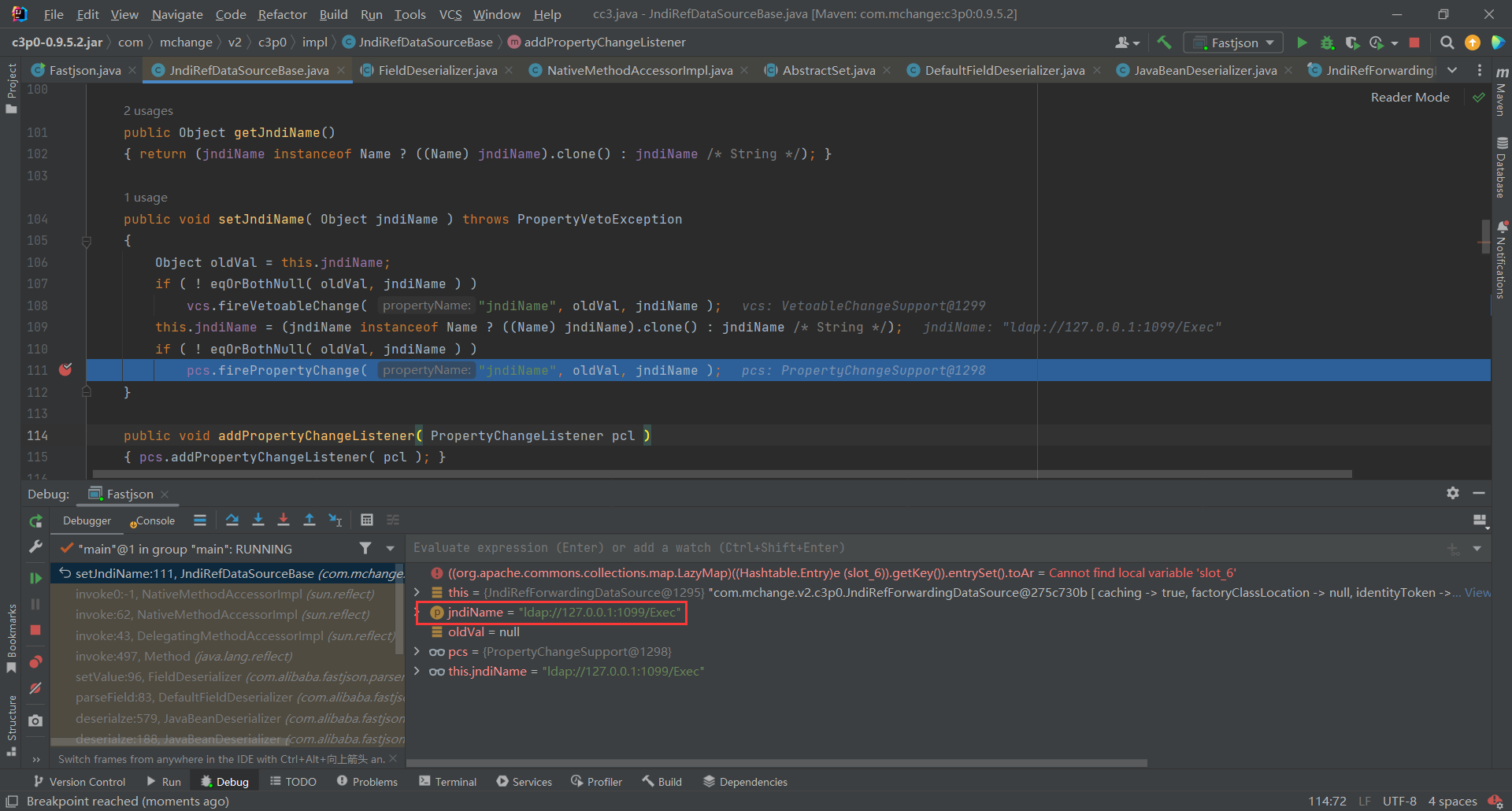The width and height of the screenshot is (1512, 811).
Task: Run Fastjson with Coverage icon
Action: pos(1352,43)
